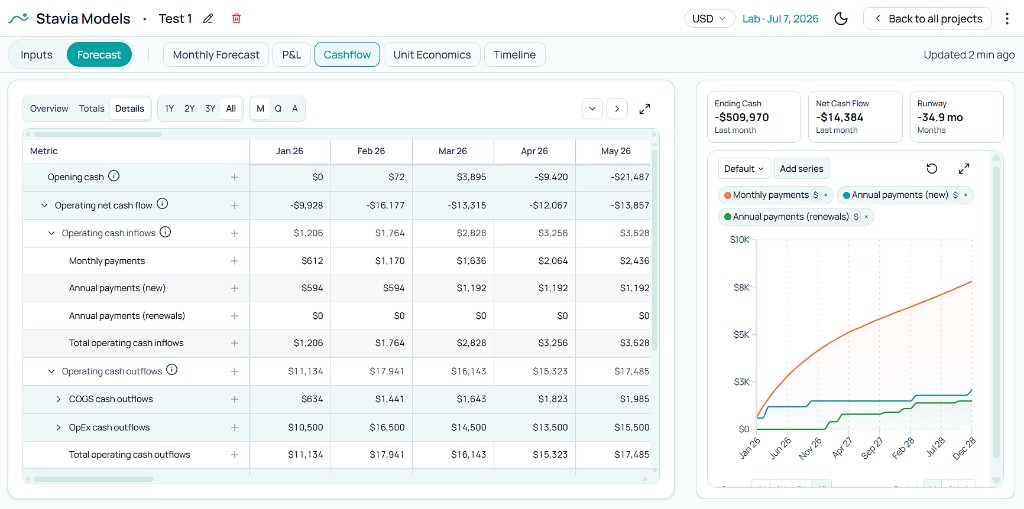The width and height of the screenshot is (1024, 509).
Task: Click the Lab · Jul 7, 2026 link
Action: (780, 18)
